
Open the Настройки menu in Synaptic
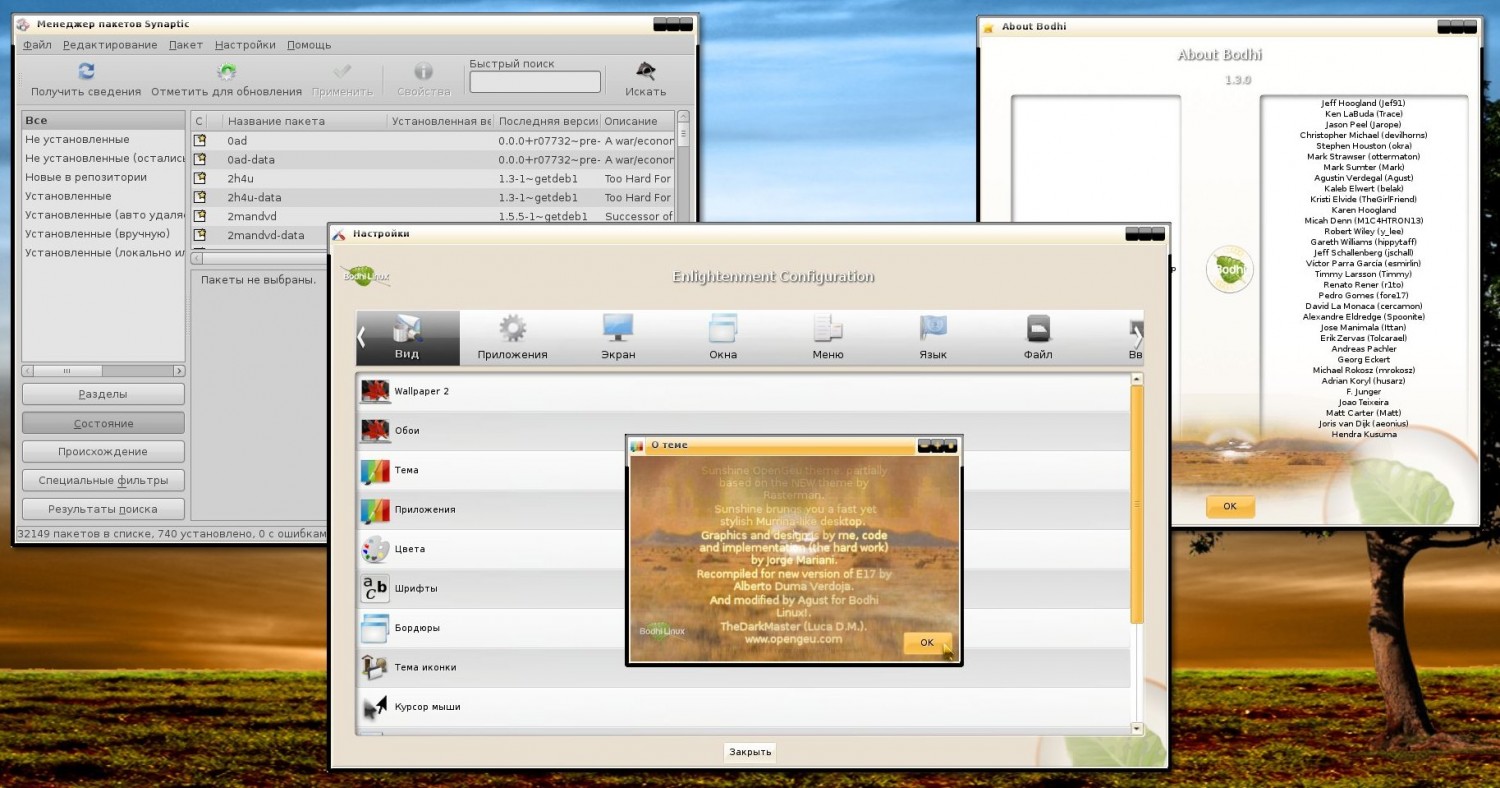click(x=245, y=45)
